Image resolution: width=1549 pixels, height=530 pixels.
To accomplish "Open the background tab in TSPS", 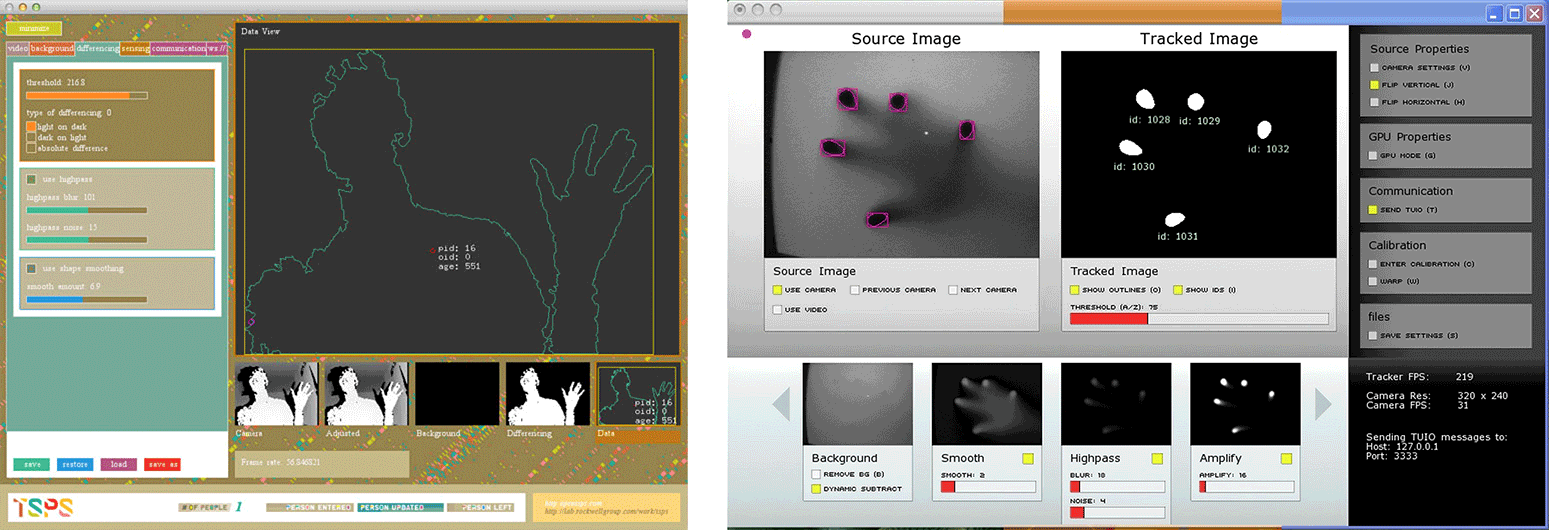I will pos(52,48).
